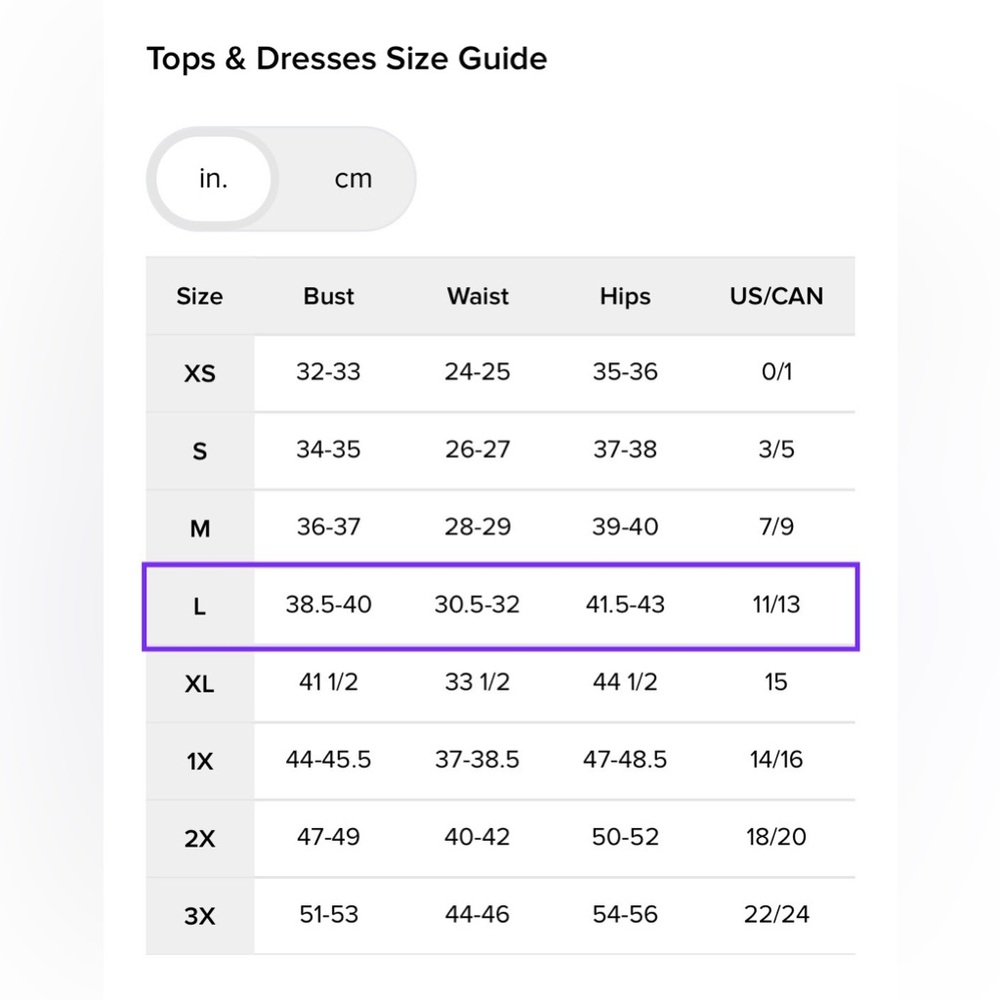Viewport: 1000px width, 1000px height.
Task: Click the Hips column header
Action: [625, 297]
